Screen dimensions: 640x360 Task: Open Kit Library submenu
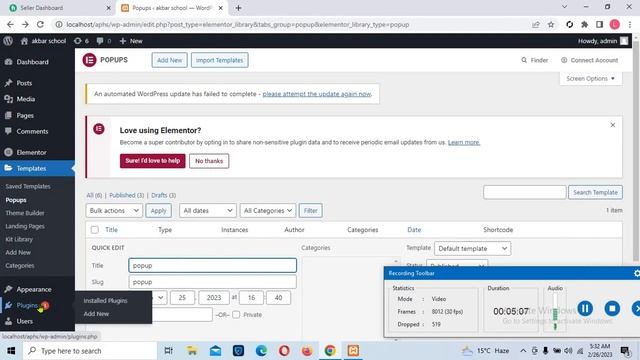tap(19, 239)
